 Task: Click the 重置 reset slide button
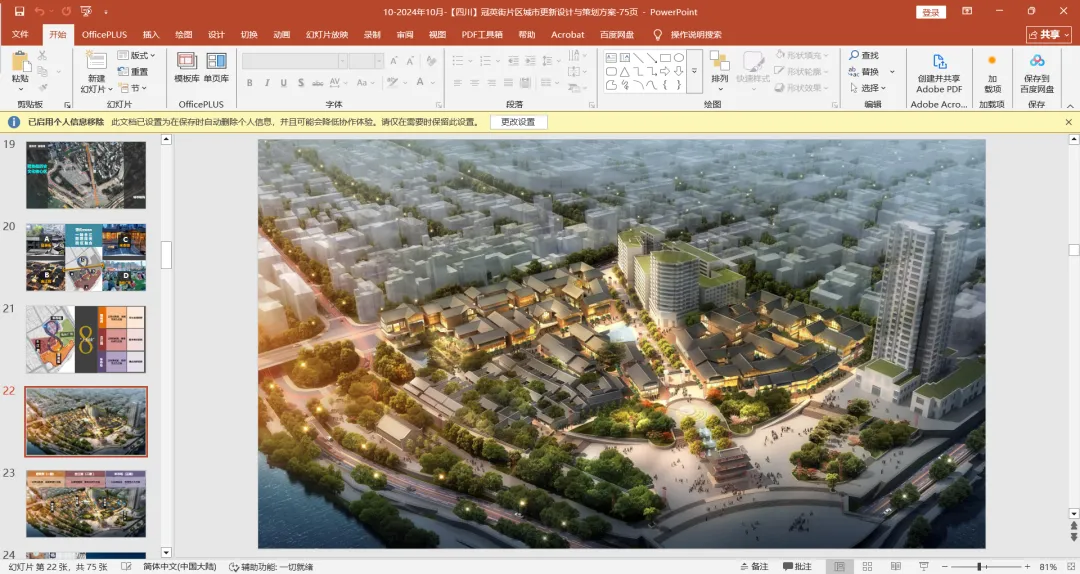pyautogui.click(x=134, y=71)
